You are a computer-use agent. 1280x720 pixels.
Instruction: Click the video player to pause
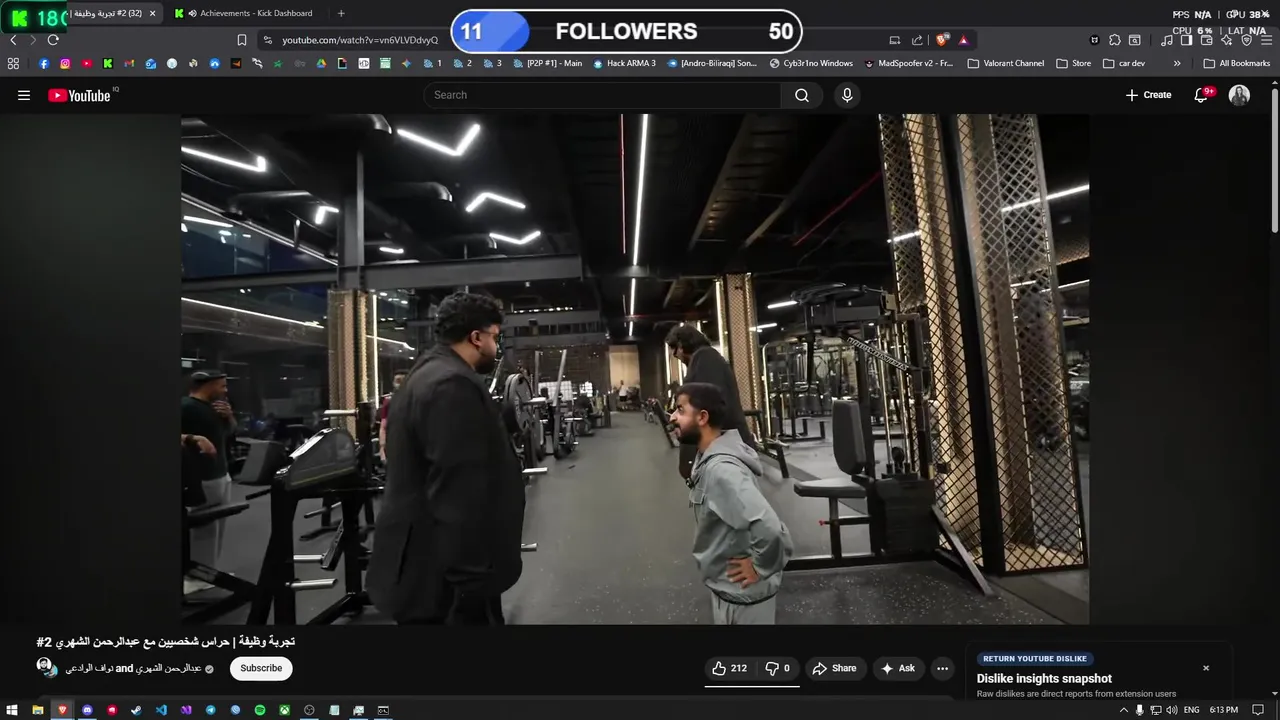[x=635, y=369]
